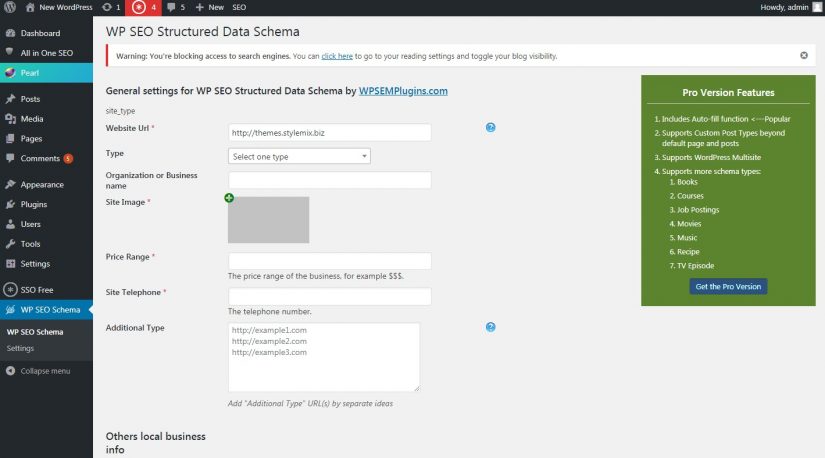This screenshot has width=825, height=458.
Task: Click the SSO Free circle icon
Action: click(10, 289)
